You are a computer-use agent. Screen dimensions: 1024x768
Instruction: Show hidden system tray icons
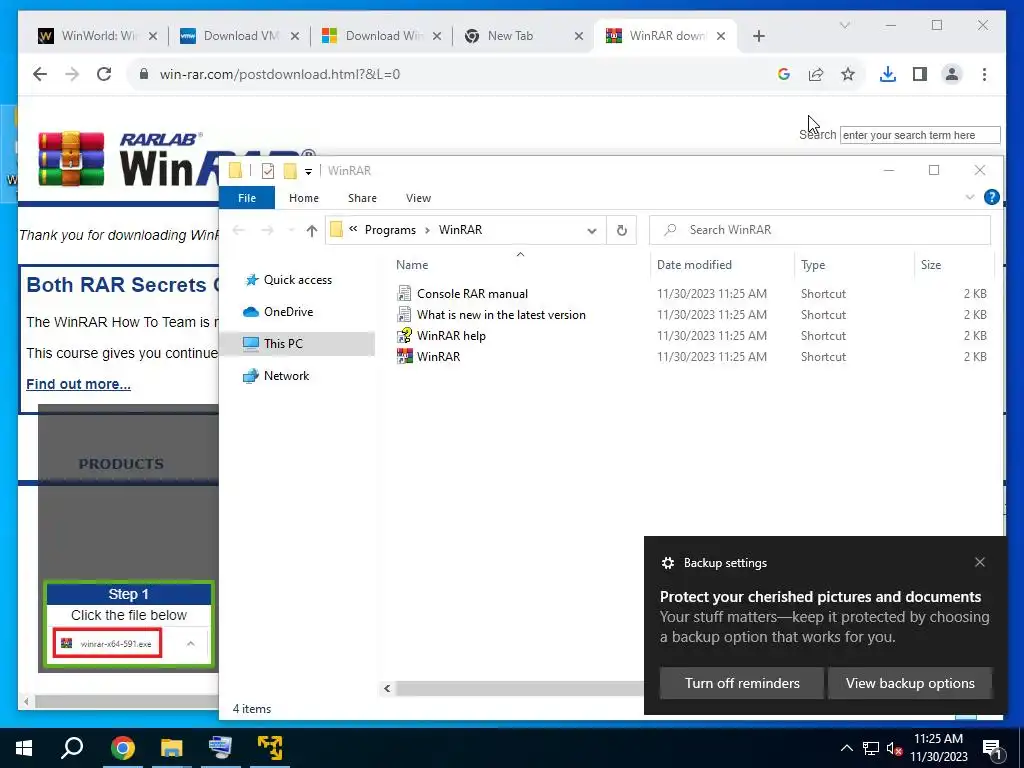pyautogui.click(x=846, y=748)
